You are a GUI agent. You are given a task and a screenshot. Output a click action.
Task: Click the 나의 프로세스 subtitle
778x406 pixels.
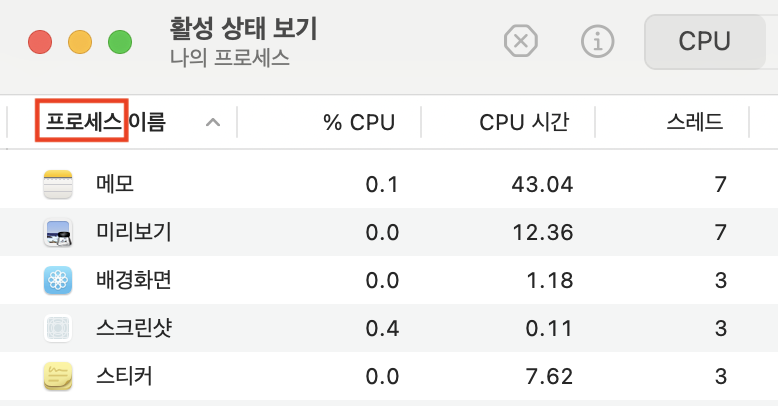point(230,58)
